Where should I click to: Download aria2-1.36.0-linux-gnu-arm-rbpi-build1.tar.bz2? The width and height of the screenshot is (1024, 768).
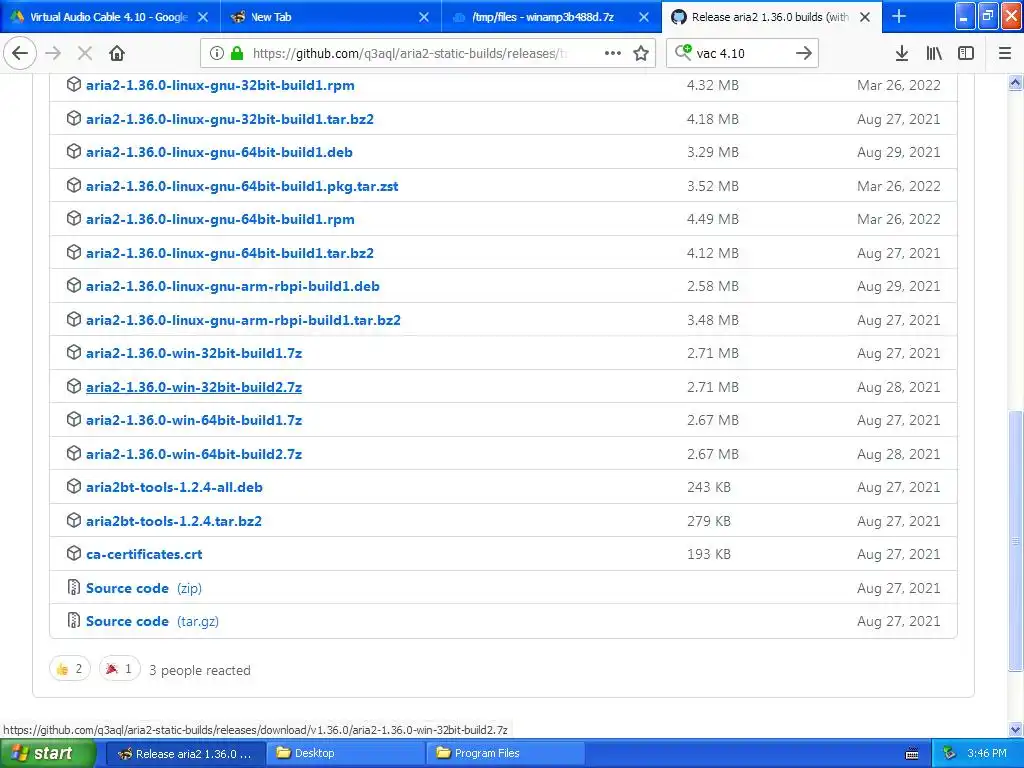tap(244, 320)
